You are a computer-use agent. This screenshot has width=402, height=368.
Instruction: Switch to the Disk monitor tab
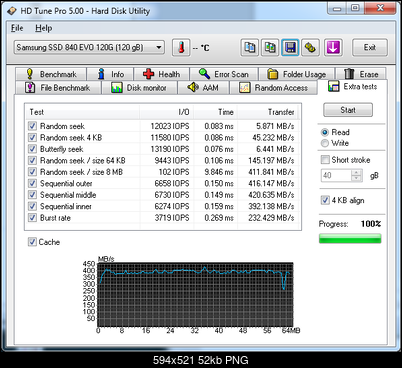click(x=139, y=88)
